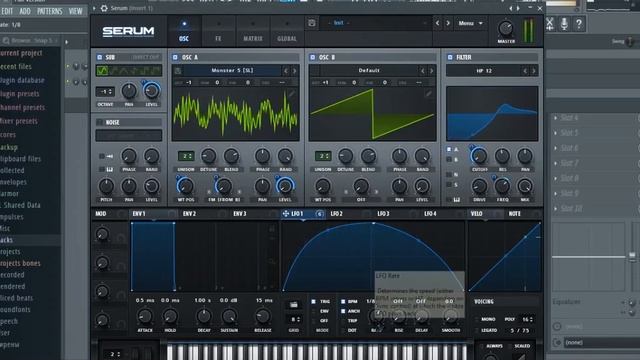Image resolution: width=640 pixels, height=360 pixels.
Task: Toggle the filter keytrack piano icon
Action: 456,200
